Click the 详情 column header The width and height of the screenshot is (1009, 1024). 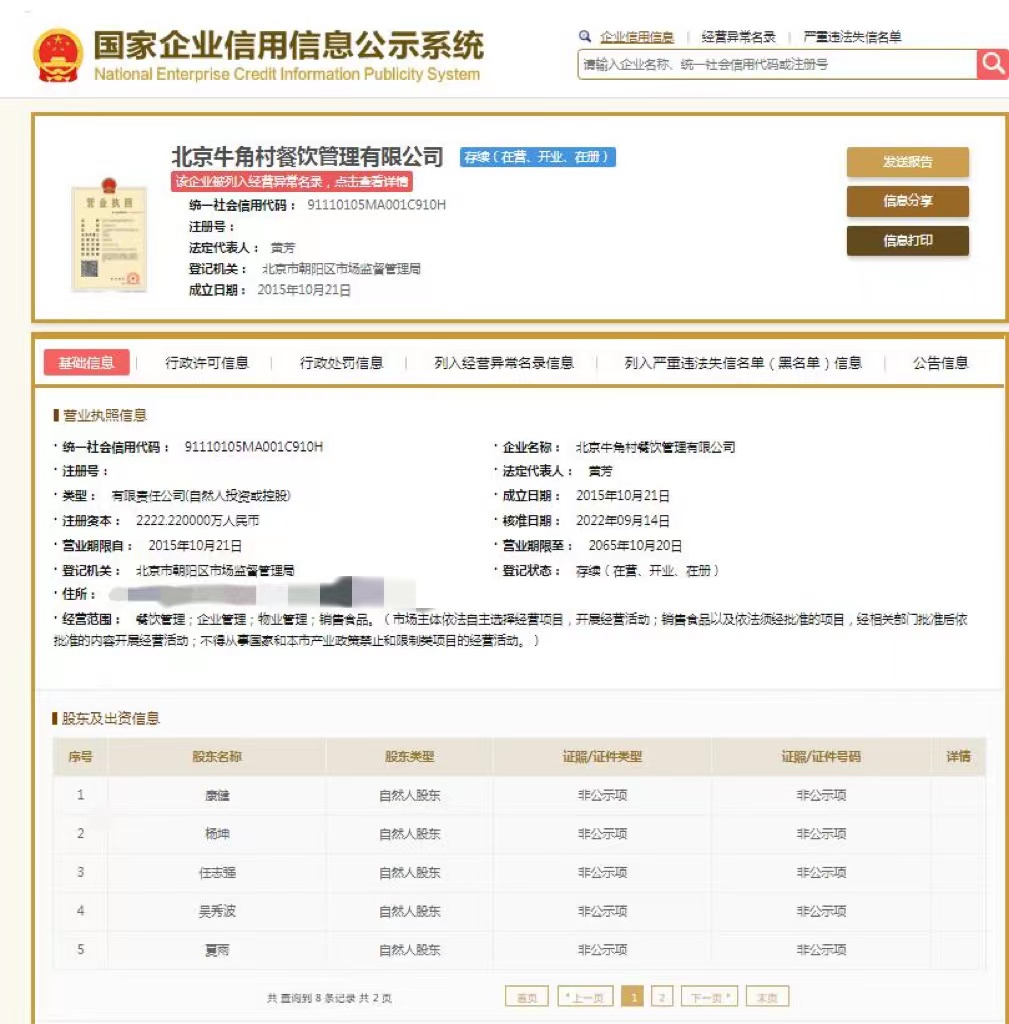click(958, 757)
